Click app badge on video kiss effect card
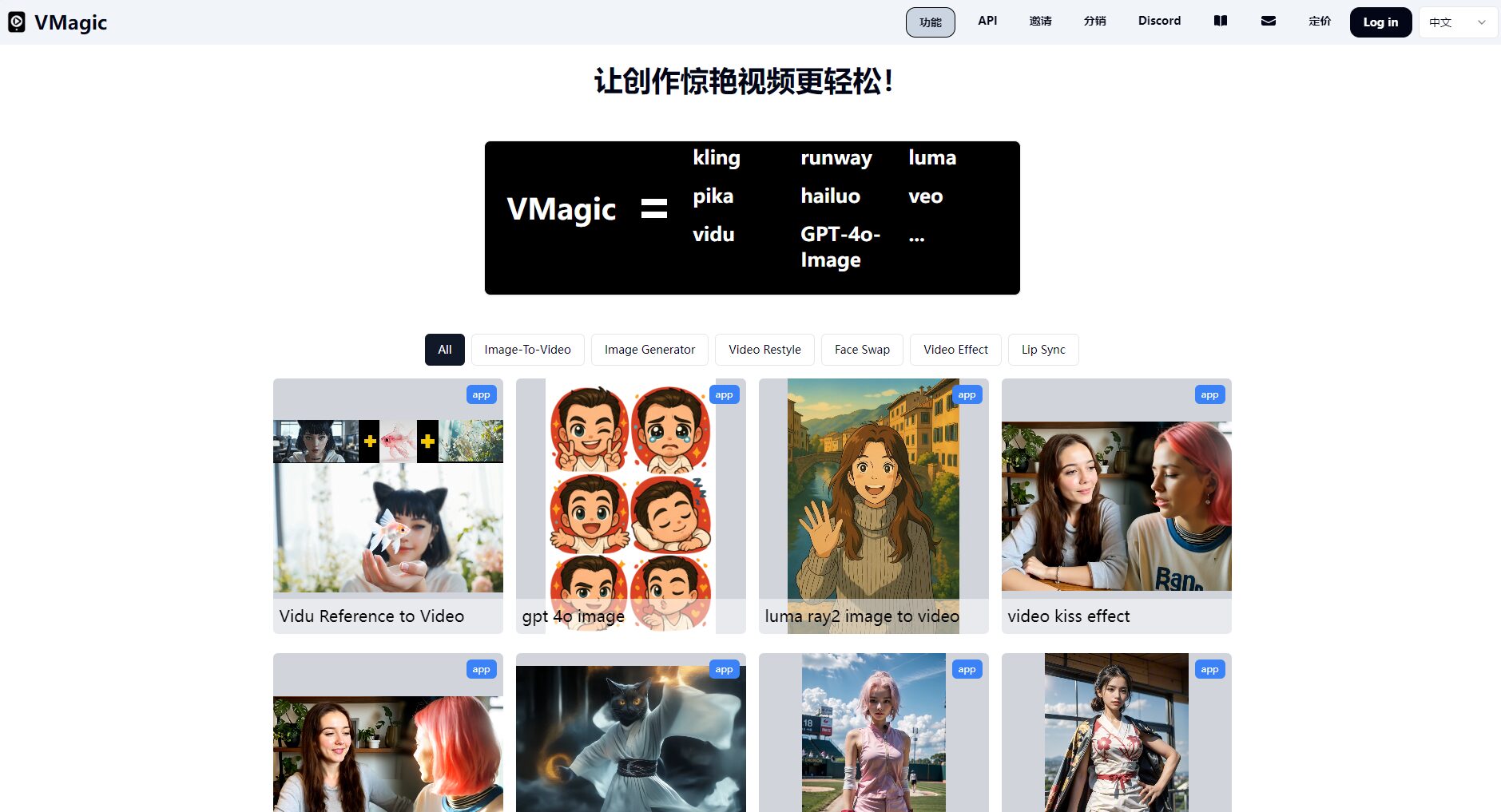Screen dimensions: 1501x812 click(x=1209, y=394)
